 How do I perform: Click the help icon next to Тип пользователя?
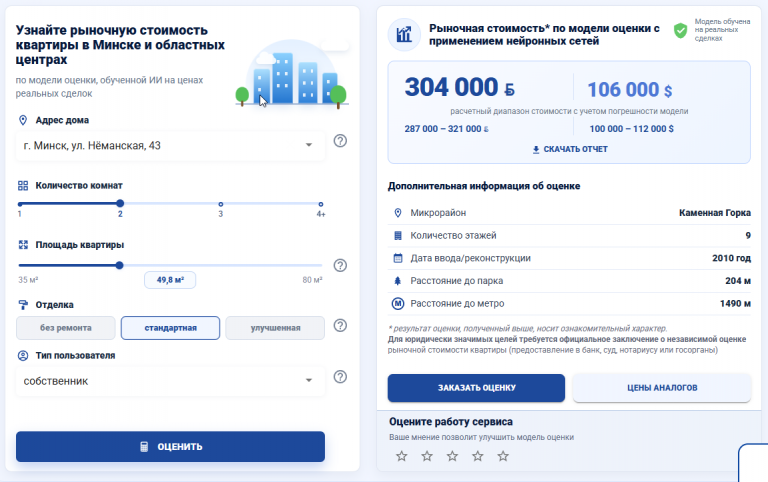tap(340, 377)
